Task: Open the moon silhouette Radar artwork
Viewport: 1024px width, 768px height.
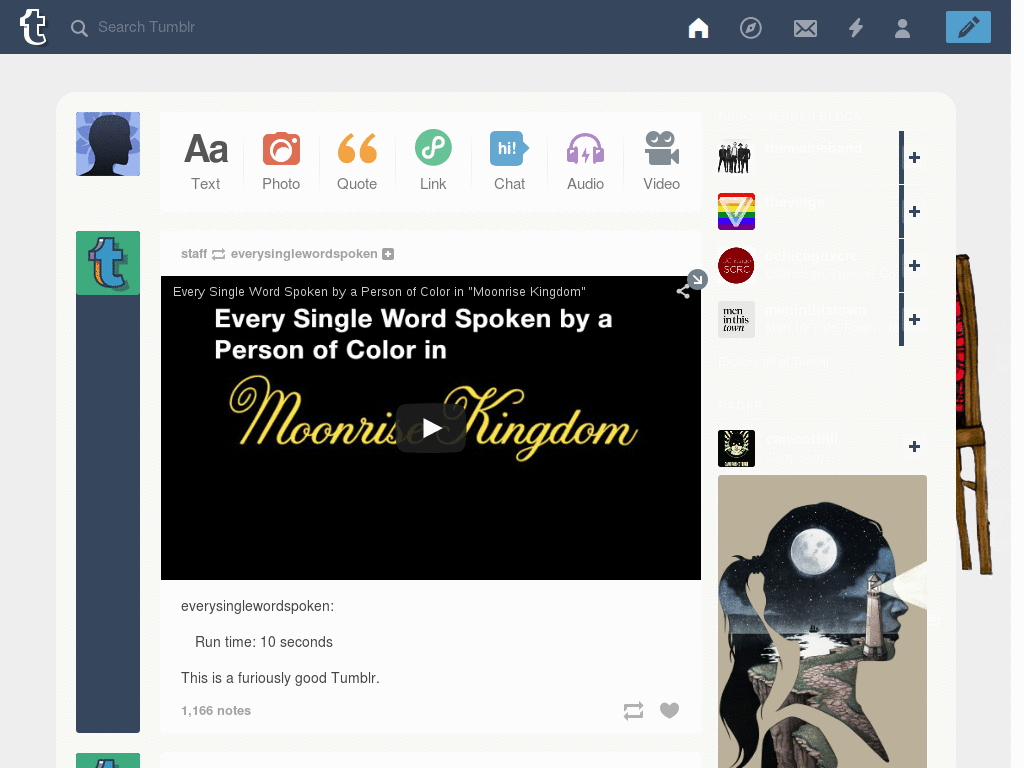Action: coord(822,622)
